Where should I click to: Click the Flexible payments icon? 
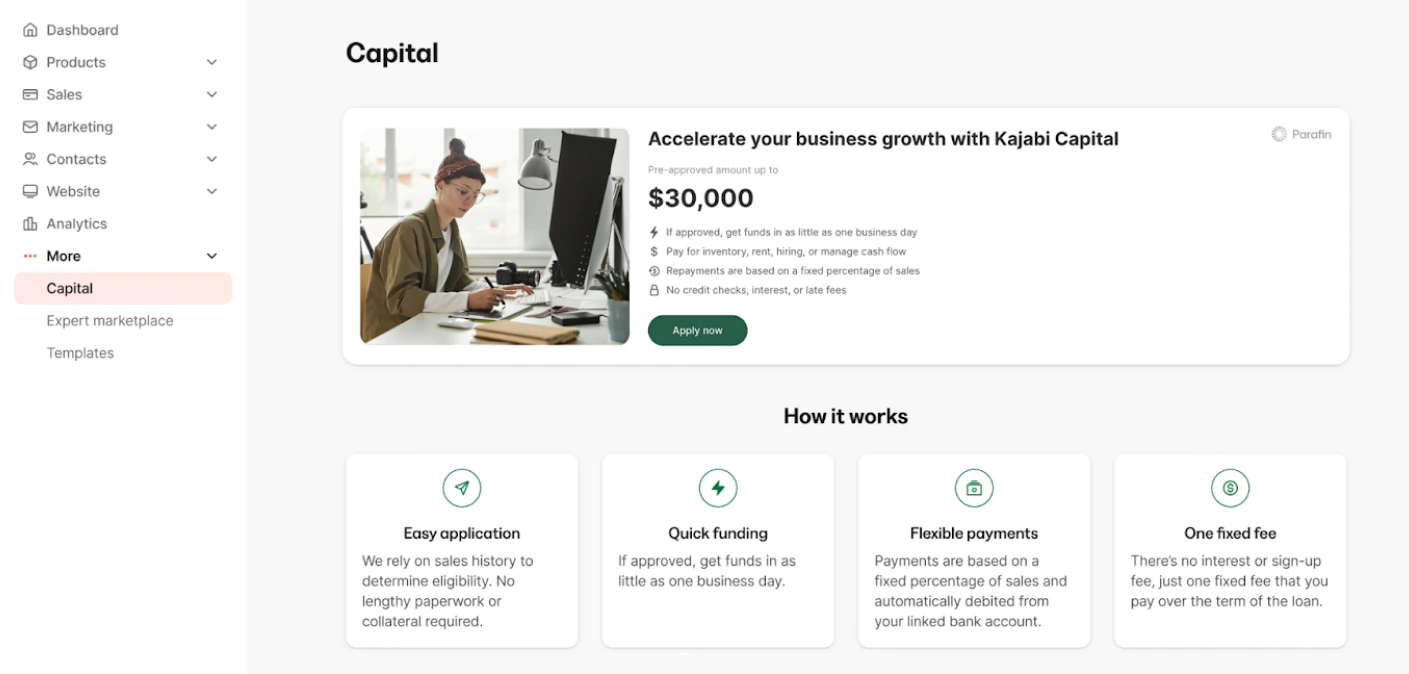(x=973, y=488)
